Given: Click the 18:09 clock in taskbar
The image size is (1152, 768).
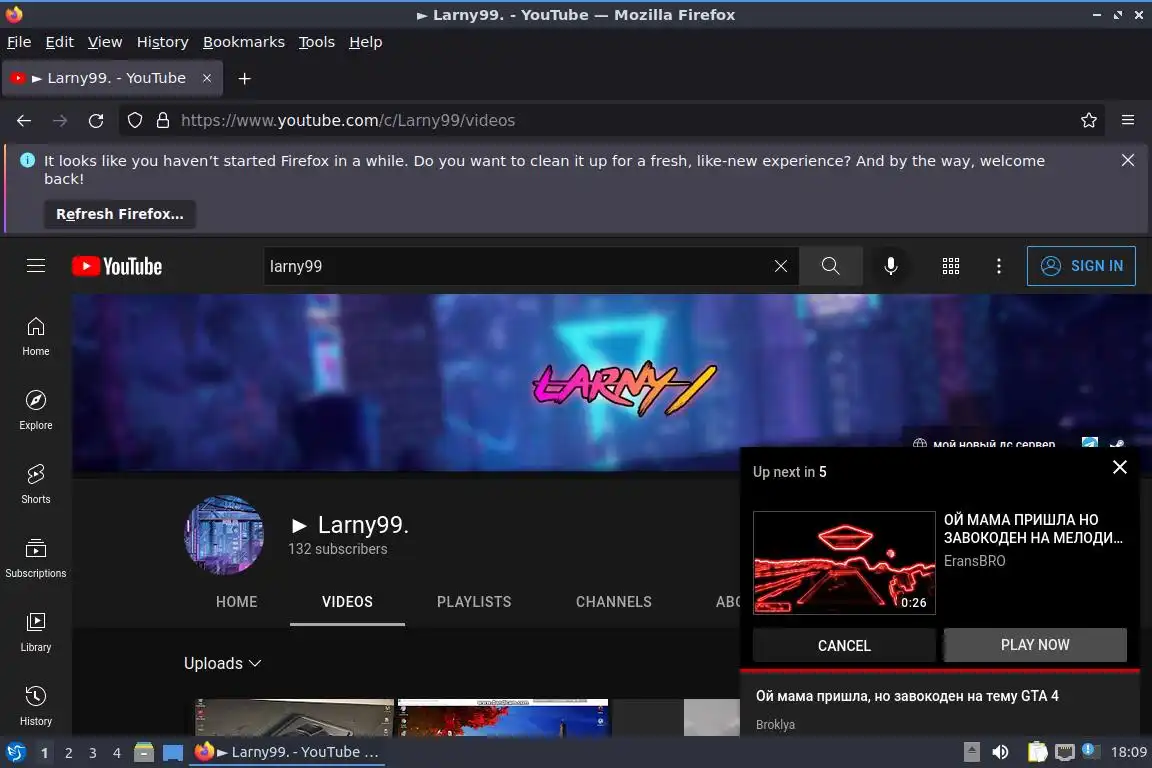Looking at the screenshot, I should pyautogui.click(x=1128, y=752).
